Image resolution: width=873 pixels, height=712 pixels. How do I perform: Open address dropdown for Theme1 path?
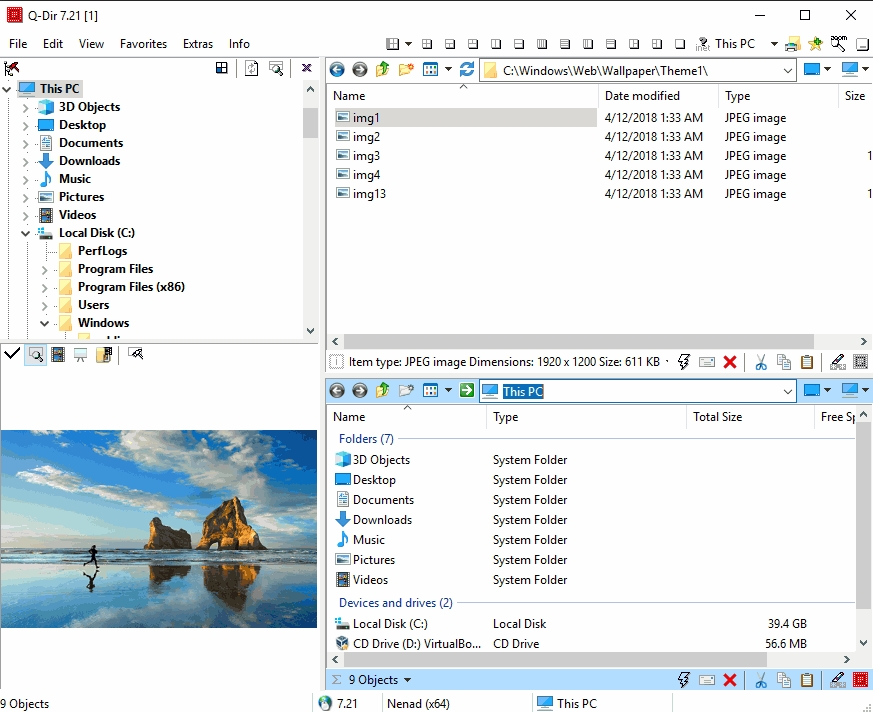[787, 71]
